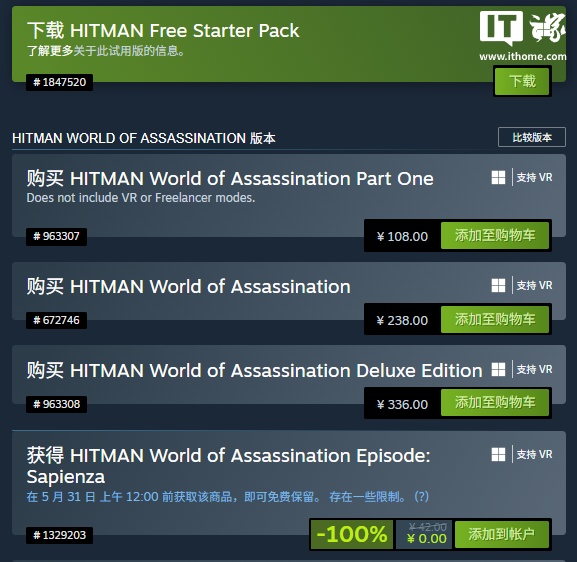Viewport: 577px width, 562px height.
Task: Click package ID tag #1847520
Action: tap(59, 82)
